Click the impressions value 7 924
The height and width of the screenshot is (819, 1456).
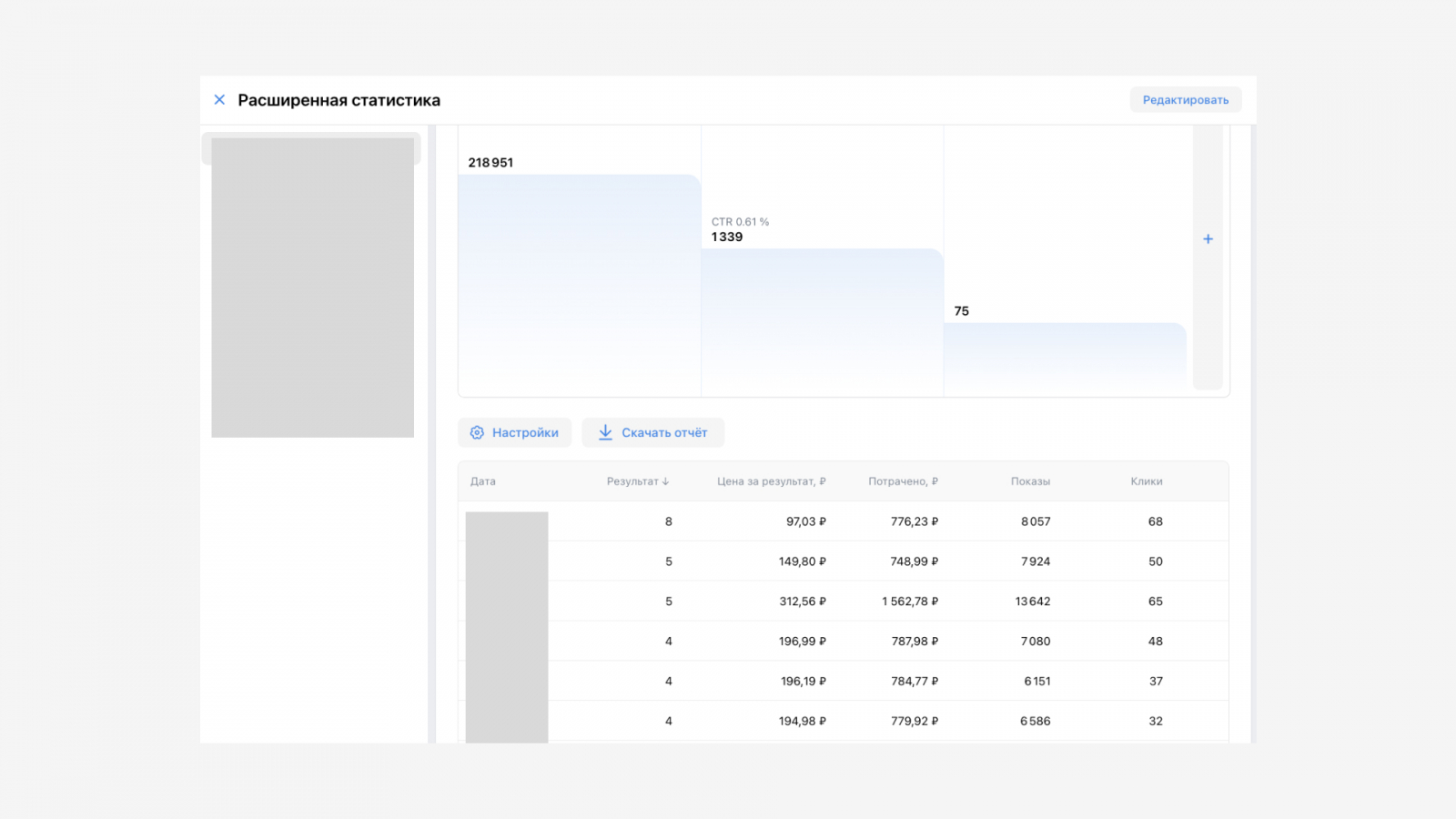[x=1036, y=561]
